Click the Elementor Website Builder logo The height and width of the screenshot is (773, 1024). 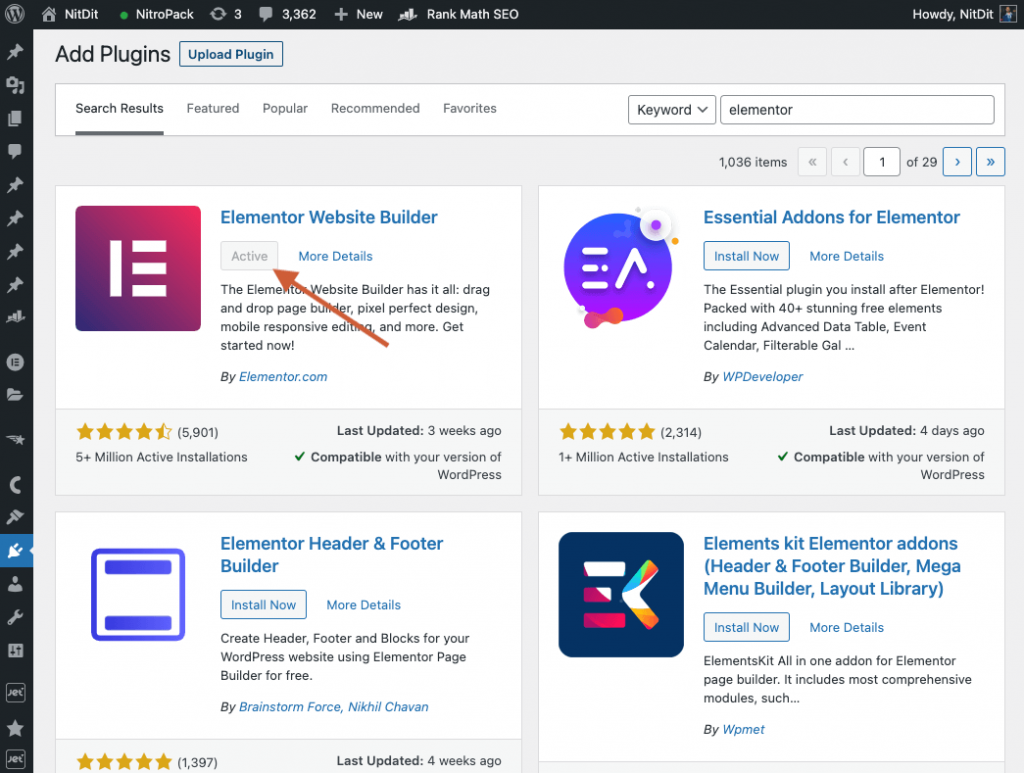(x=138, y=268)
